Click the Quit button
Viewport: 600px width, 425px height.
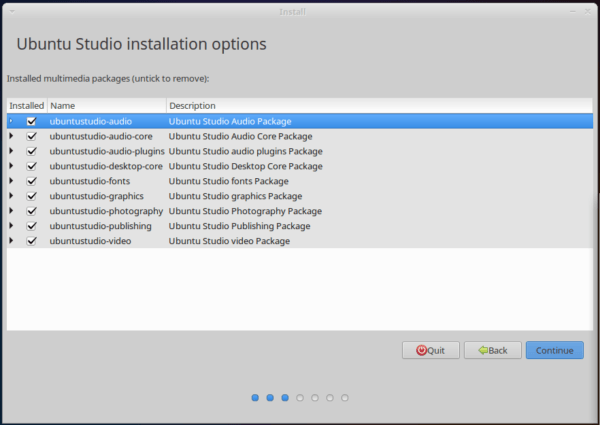pos(431,350)
